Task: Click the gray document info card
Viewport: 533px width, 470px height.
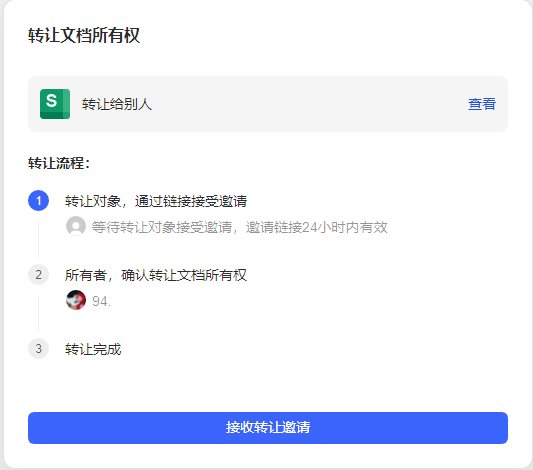Action: (x=268, y=104)
